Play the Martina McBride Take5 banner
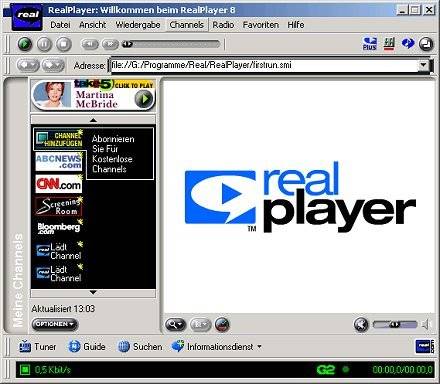Screen dimensions: 440x384 point(93,95)
